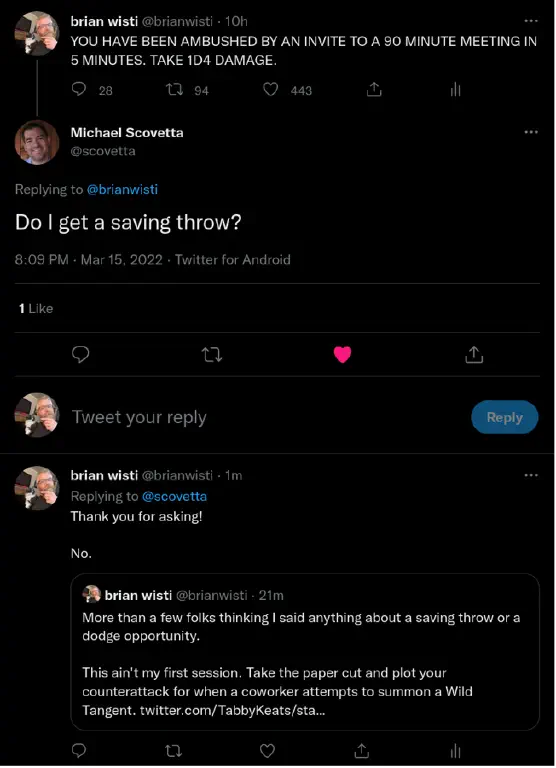The image size is (556, 768).
Task: Focus the Tweet your reply field
Action: click(x=265, y=417)
